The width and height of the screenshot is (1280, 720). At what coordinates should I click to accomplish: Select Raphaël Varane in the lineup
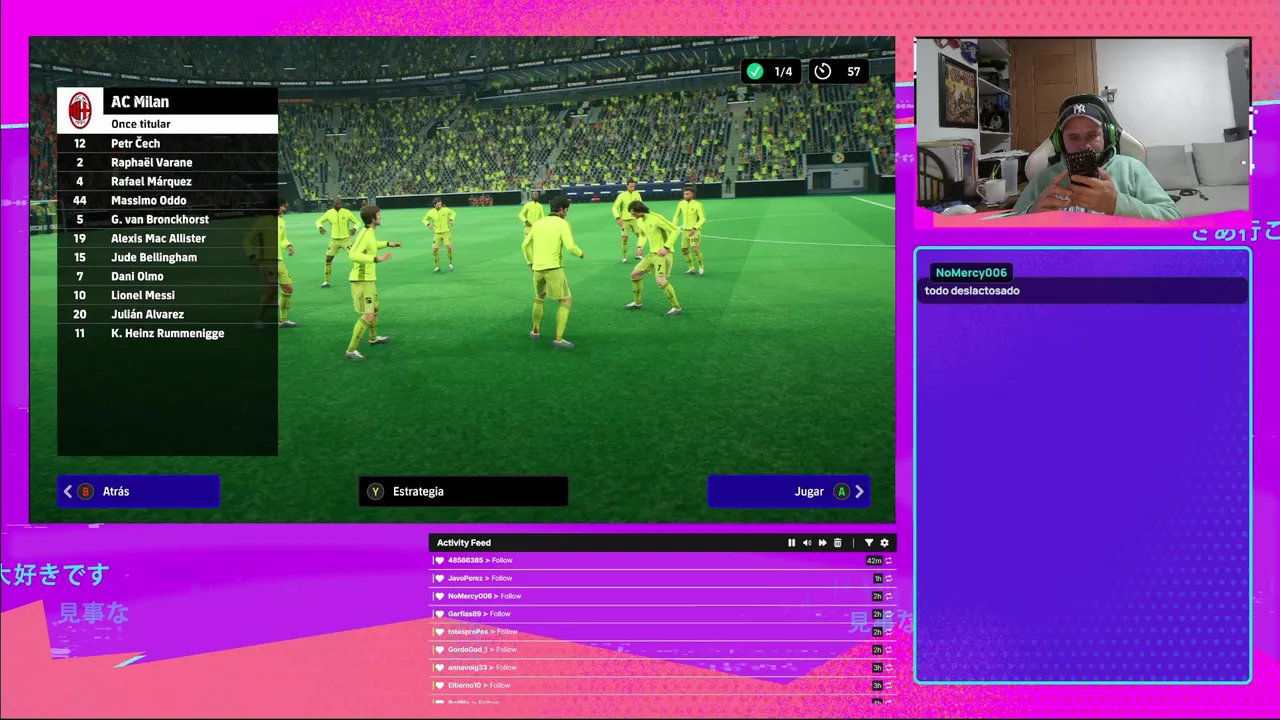pos(167,162)
